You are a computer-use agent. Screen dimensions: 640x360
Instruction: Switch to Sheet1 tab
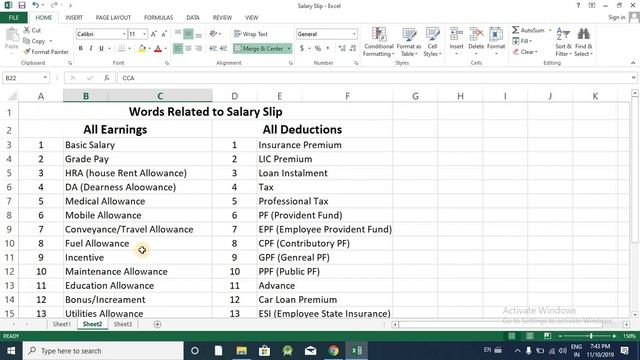click(x=62, y=324)
